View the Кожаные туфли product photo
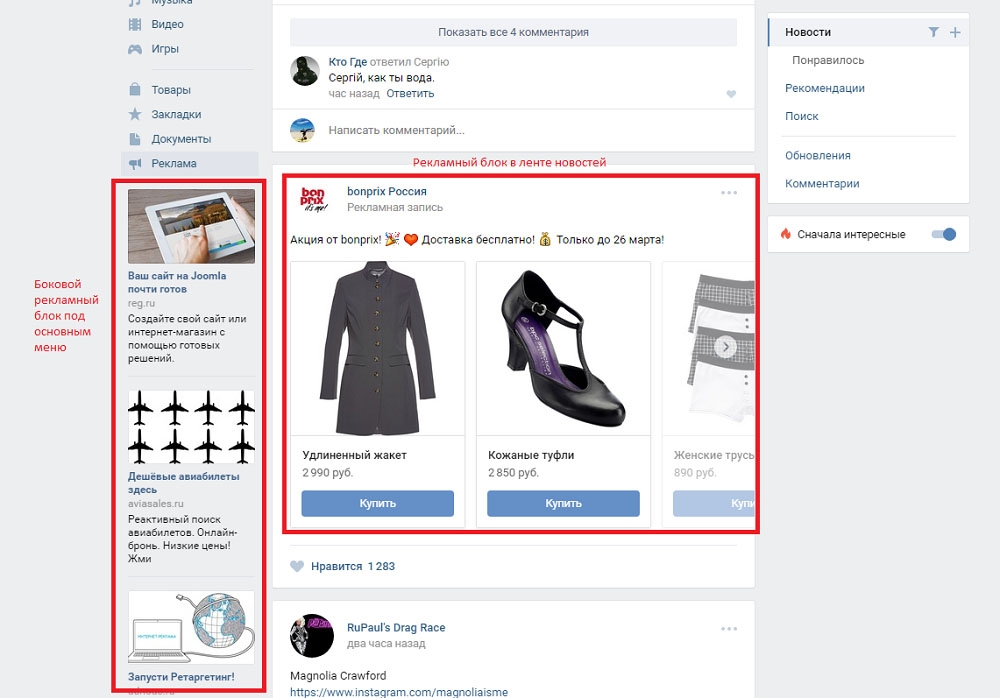The width and height of the screenshot is (1000, 698). point(563,348)
